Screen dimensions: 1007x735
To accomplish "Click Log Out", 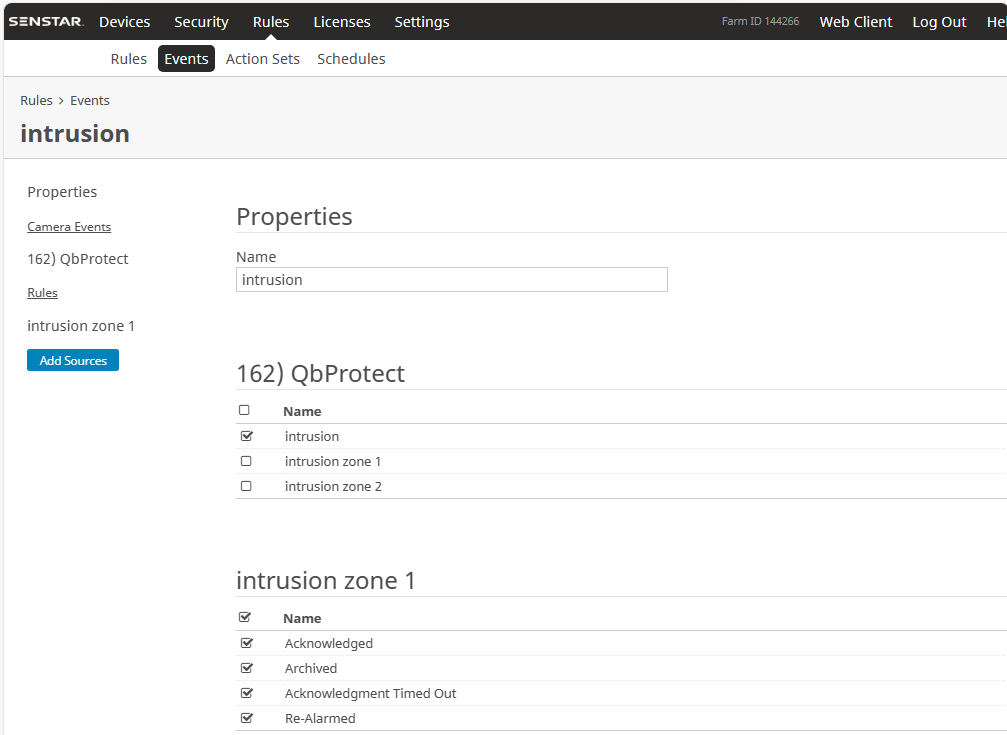I will click(x=939, y=22).
